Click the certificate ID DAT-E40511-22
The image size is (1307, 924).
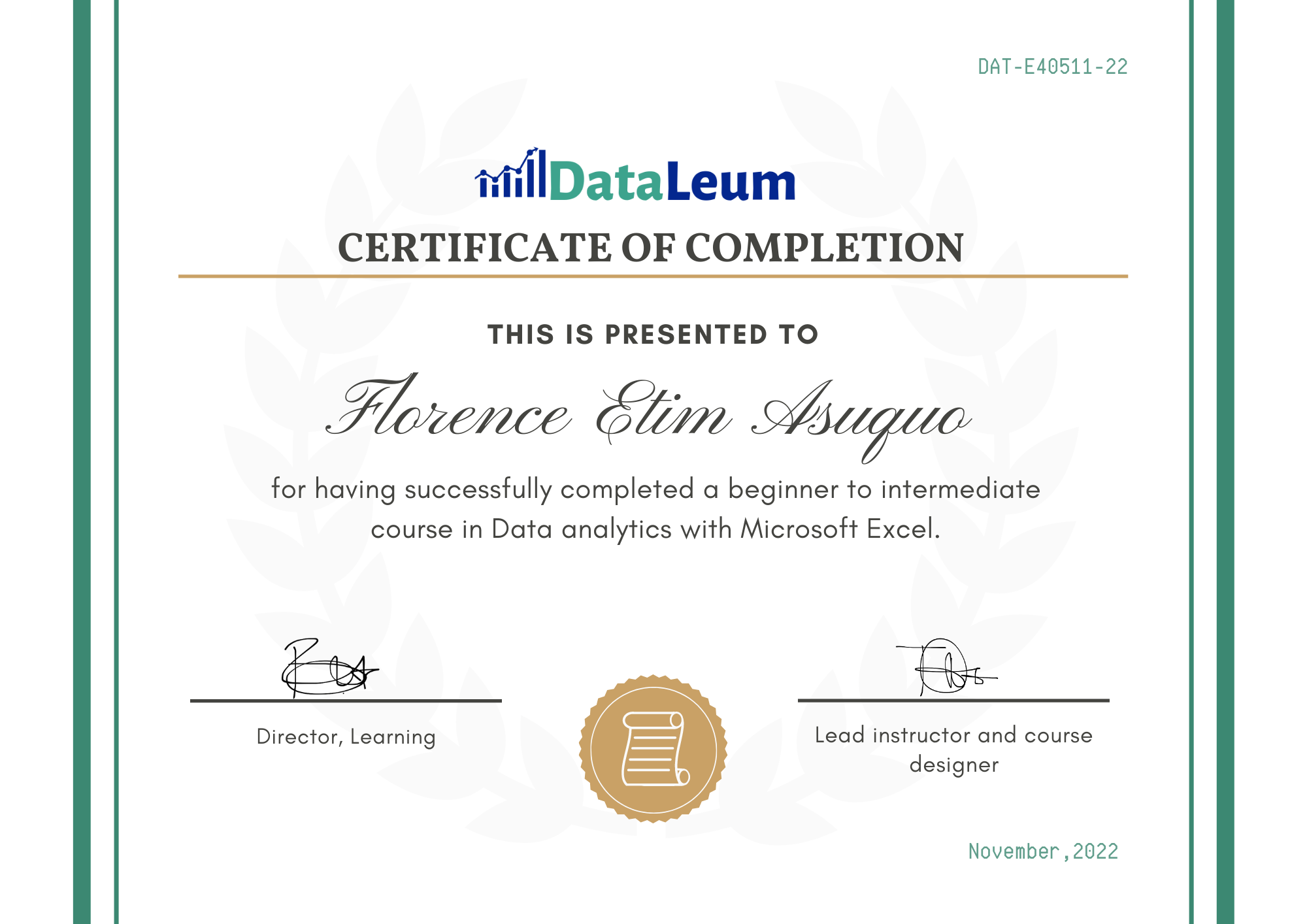tap(1052, 65)
